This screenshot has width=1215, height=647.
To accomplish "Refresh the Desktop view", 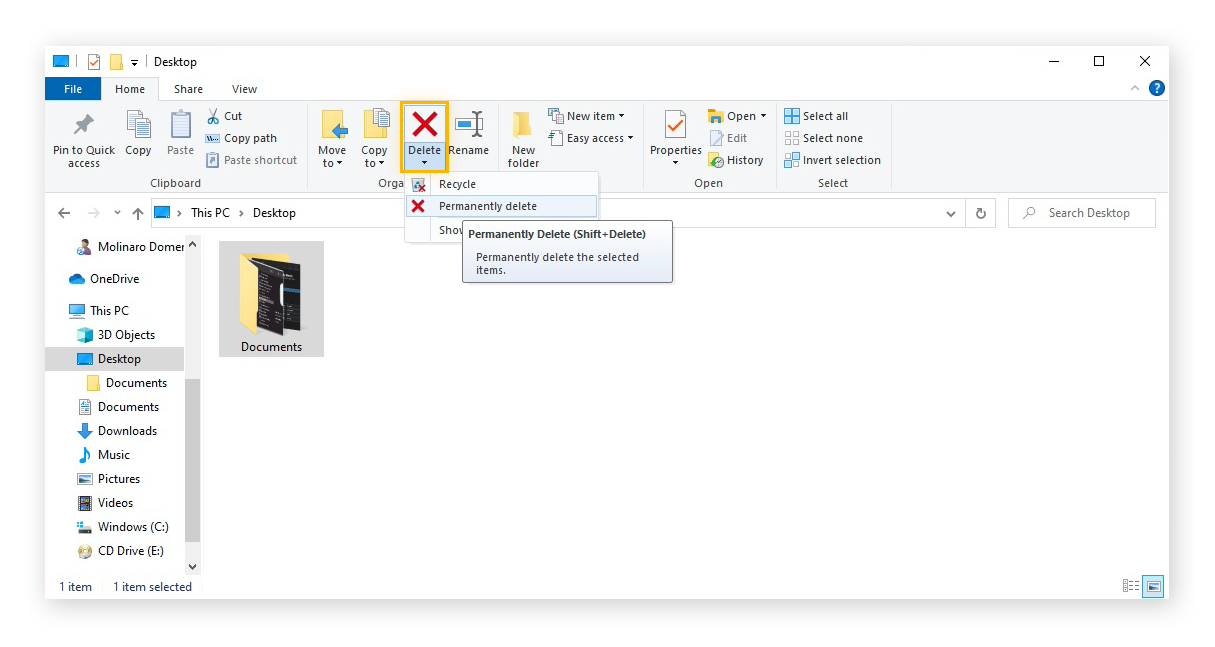I will click(x=980, y=212).
